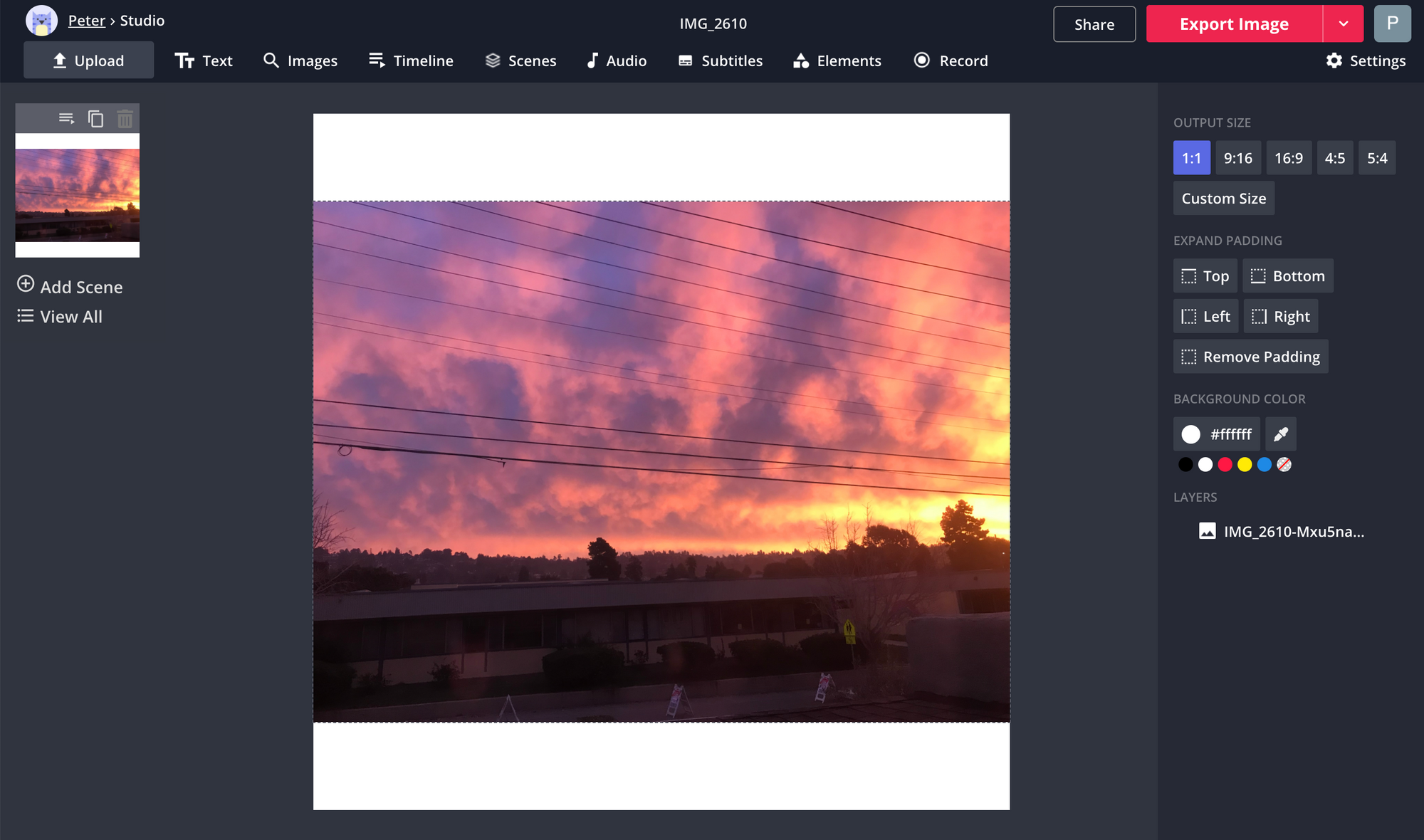This screenshot has height=840, width=1424.
Task: Open the Record tool
Action: click(x=951, y=61)
